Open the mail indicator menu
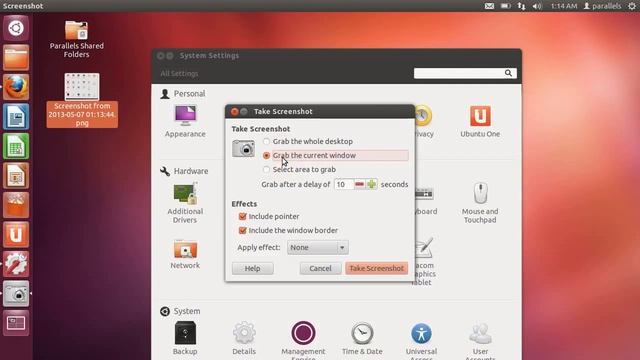The width and height of the screenshot is (640, 360). click(489, 6)
